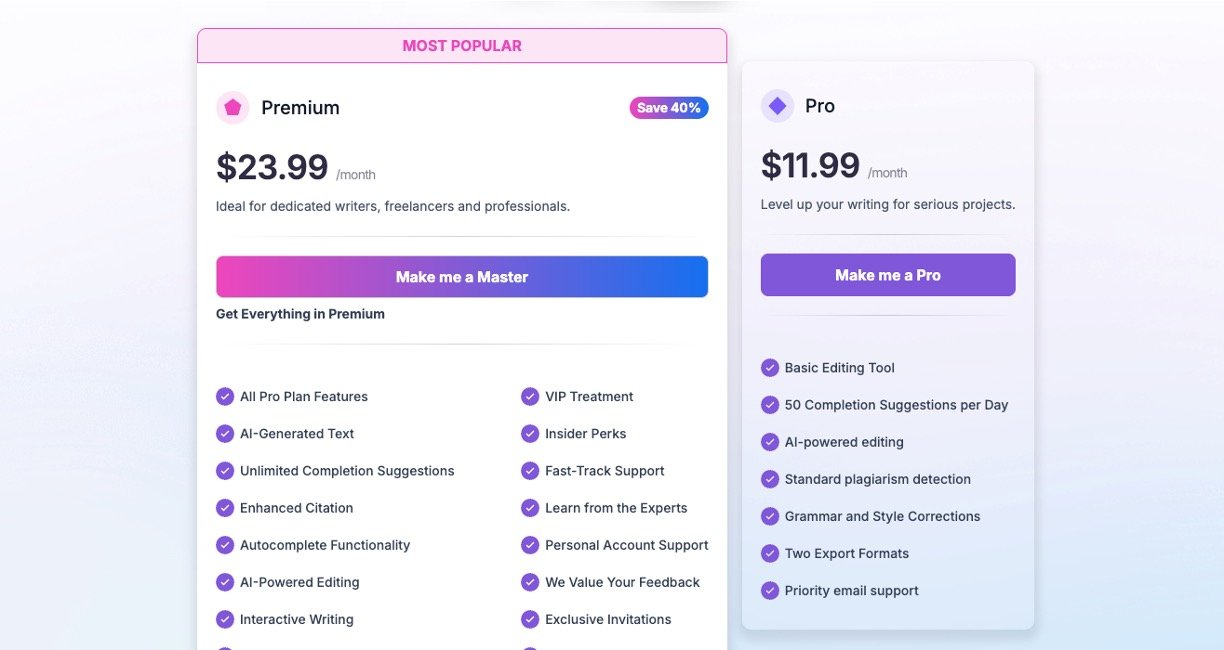
Task: Click checkmark icon beside Enhanced Citation
Action: point(225,508)
